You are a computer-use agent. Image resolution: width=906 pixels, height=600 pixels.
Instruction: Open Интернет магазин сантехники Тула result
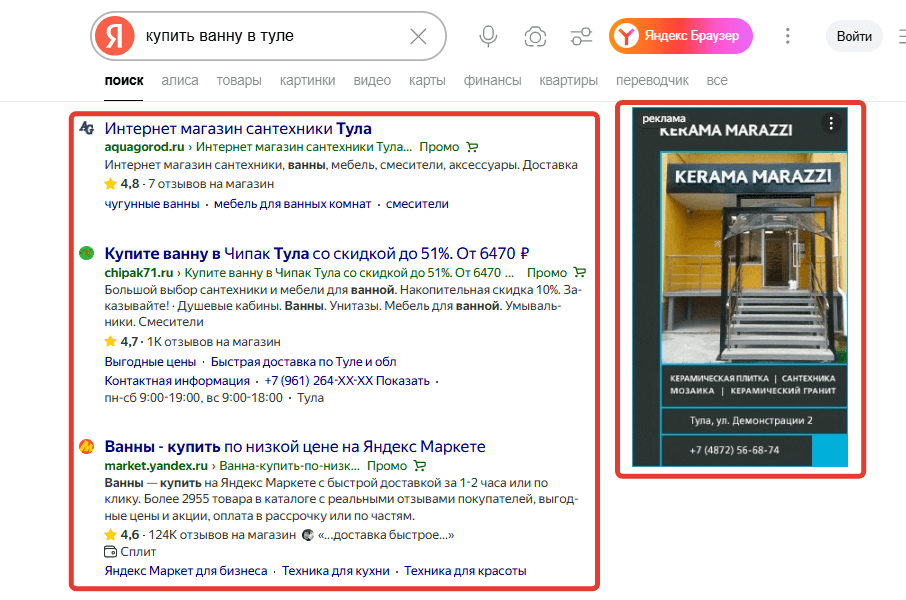(238, 128)
